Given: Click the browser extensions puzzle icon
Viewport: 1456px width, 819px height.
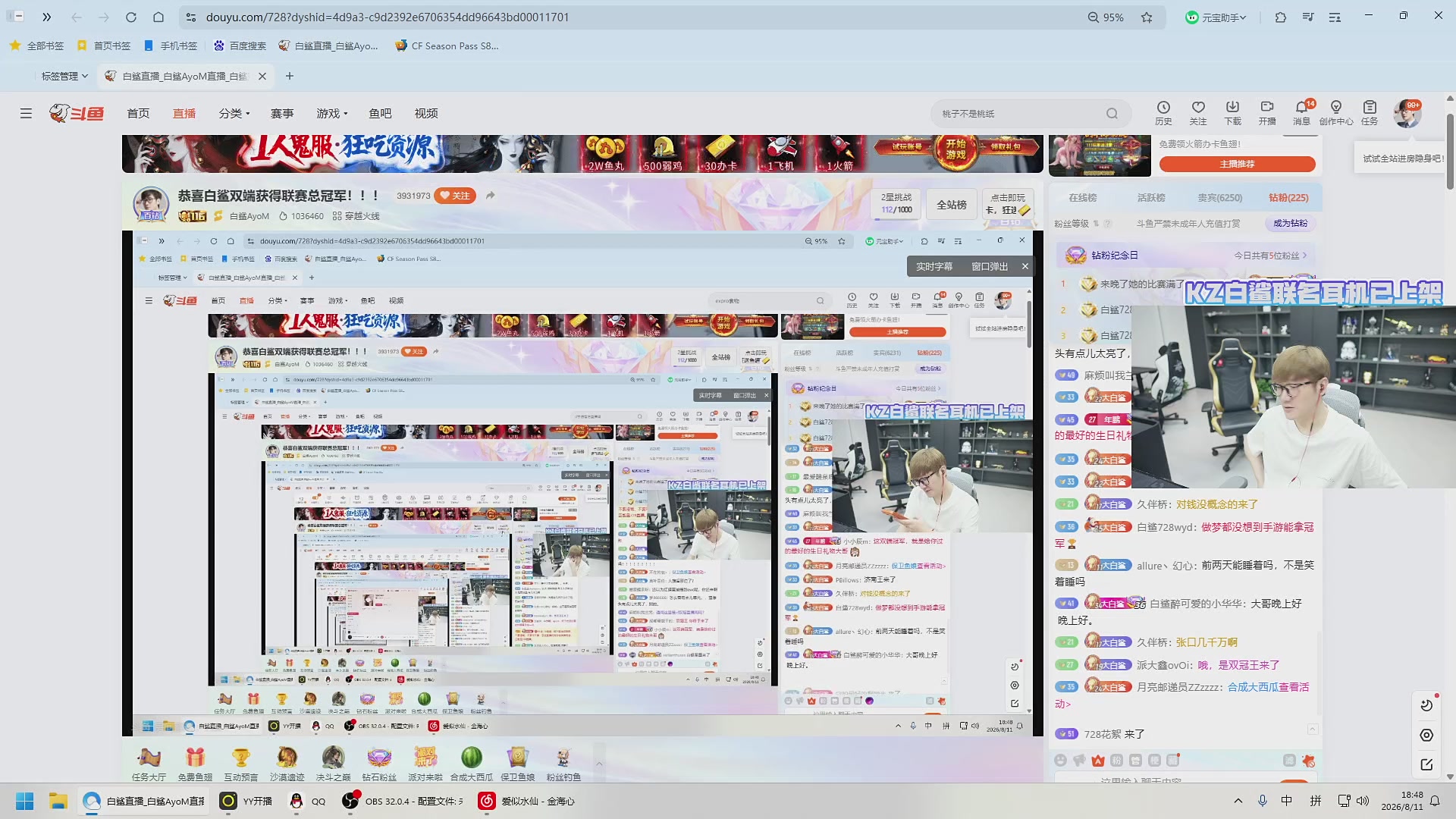Looking at the screenshot, I should (x=1281, y=17).
